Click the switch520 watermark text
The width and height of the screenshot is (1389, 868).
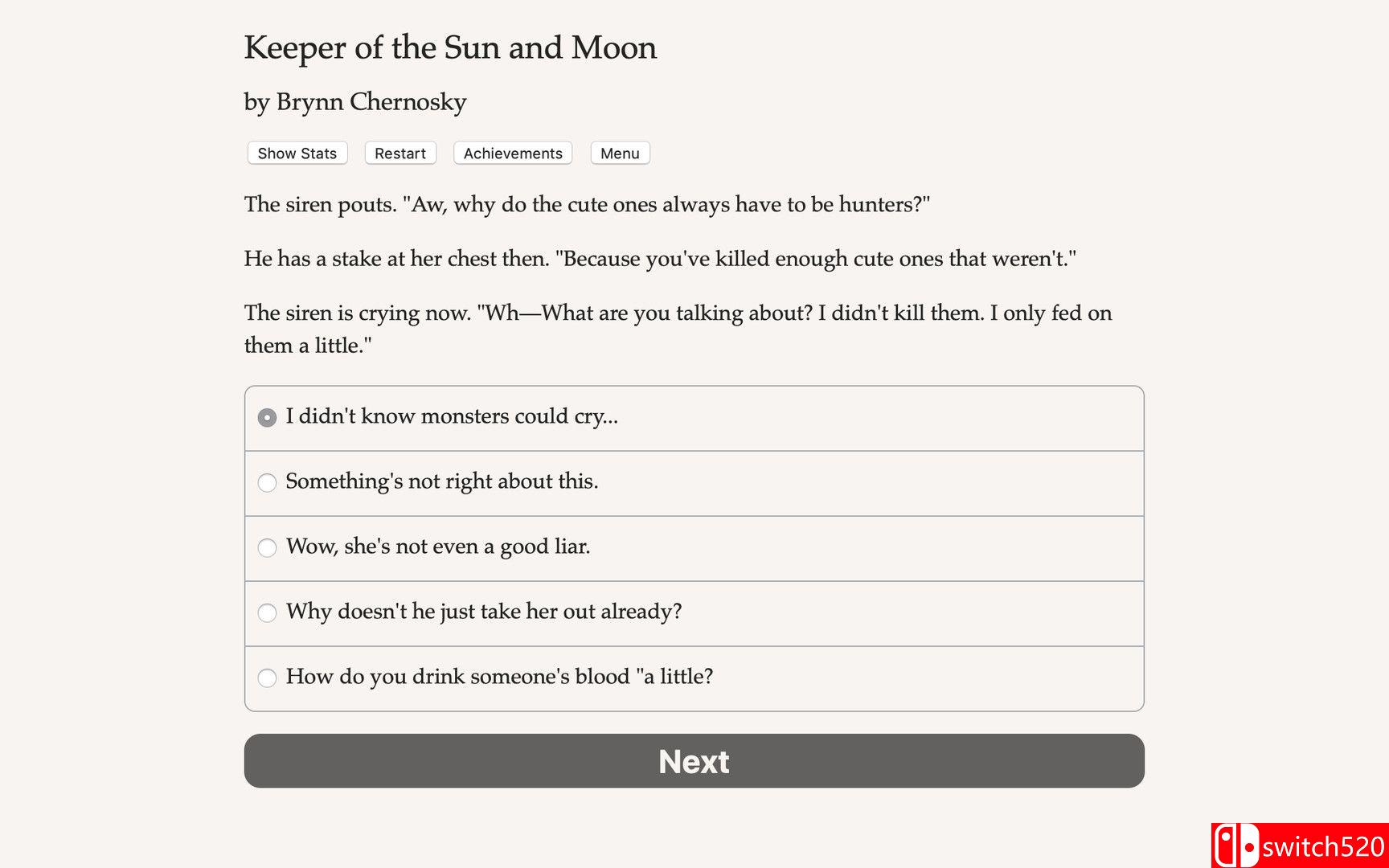1322,847
